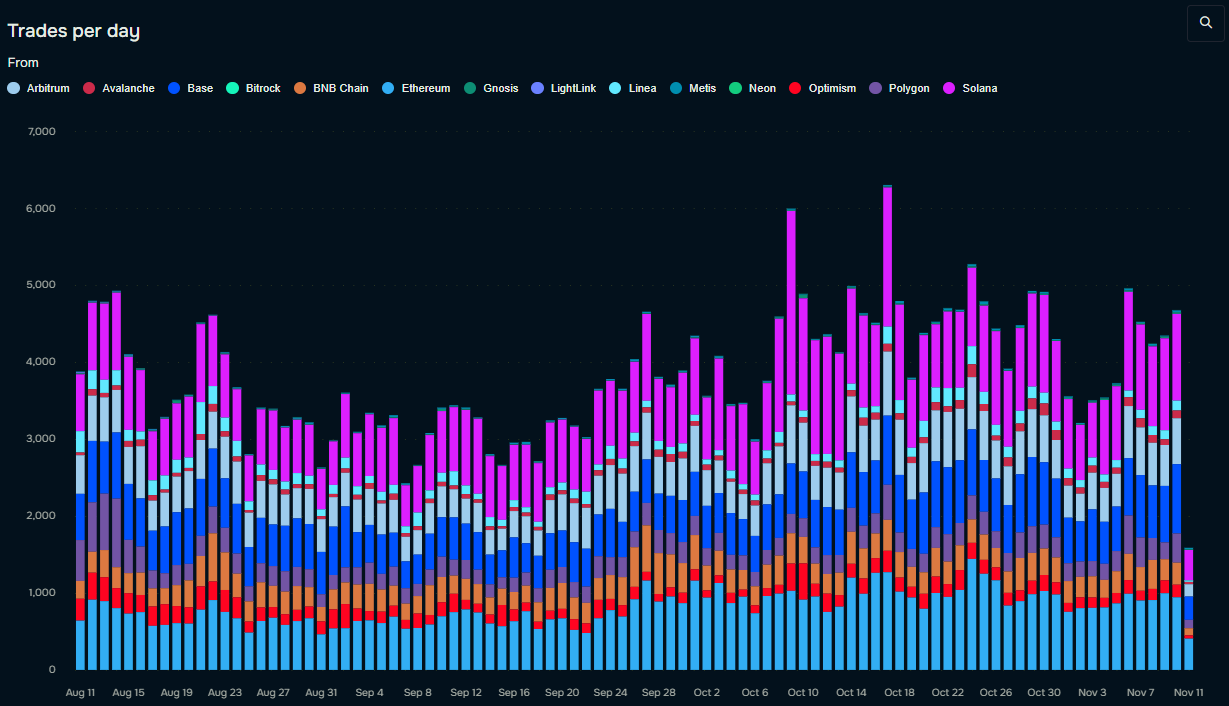Click the Aug 11 x-axis label
1229x706 pixels.
pyautogui.click(x=81, y=692)
